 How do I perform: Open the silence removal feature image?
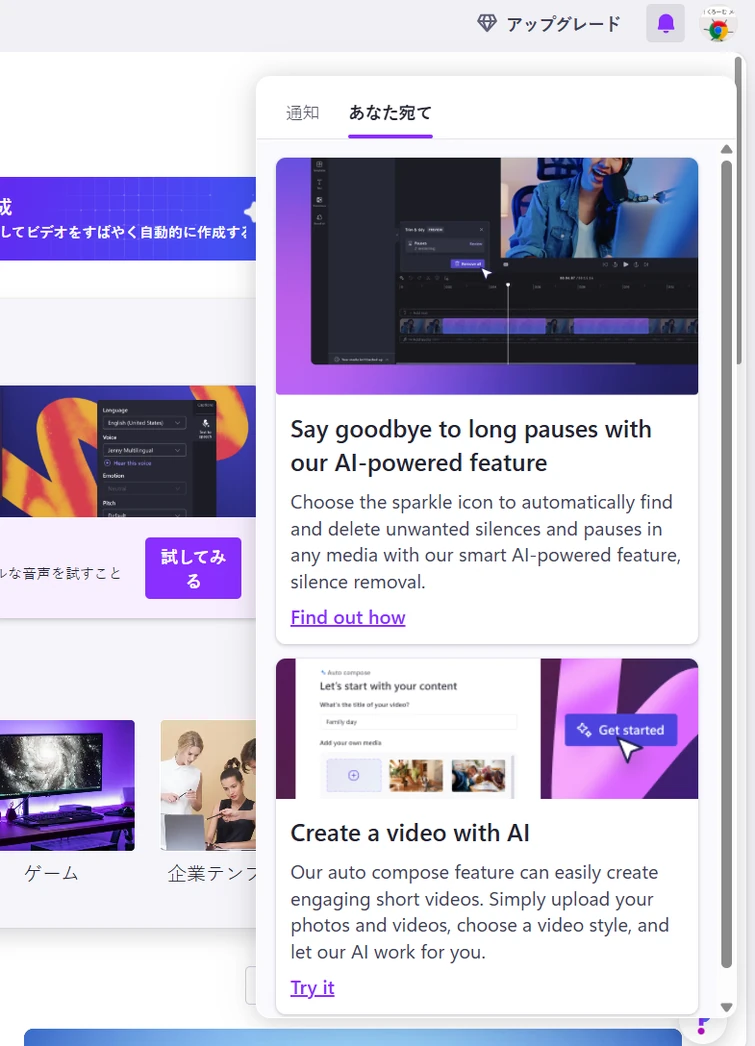[x=487, y=276]
